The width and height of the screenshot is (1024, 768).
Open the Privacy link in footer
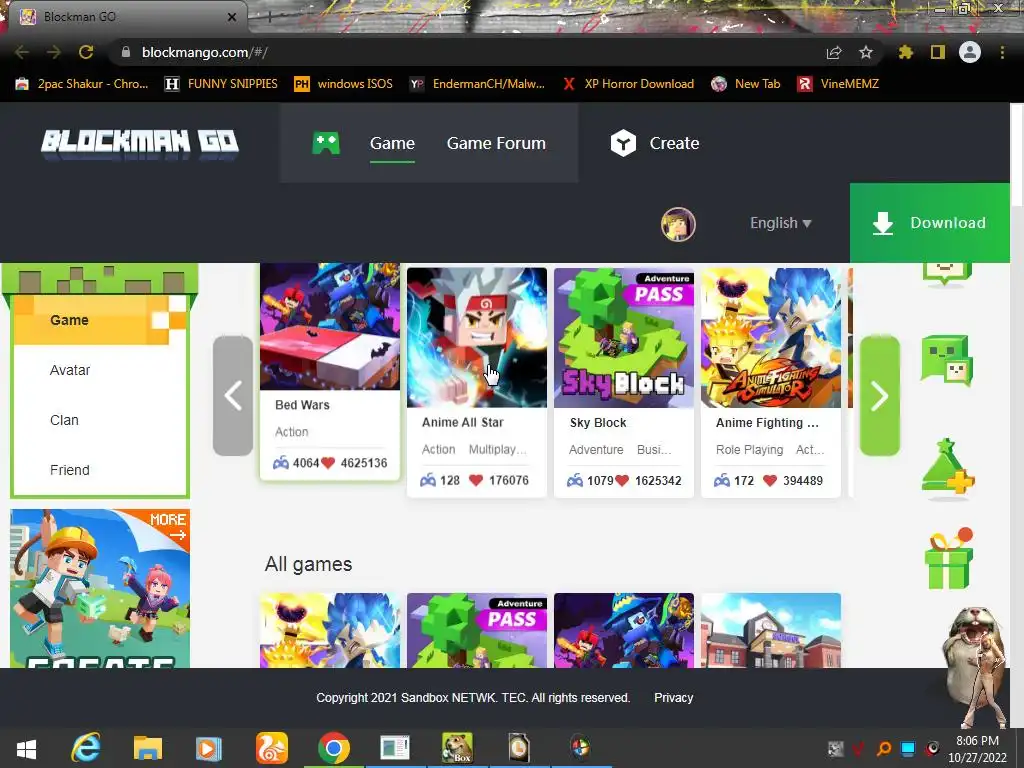point(673,697)
